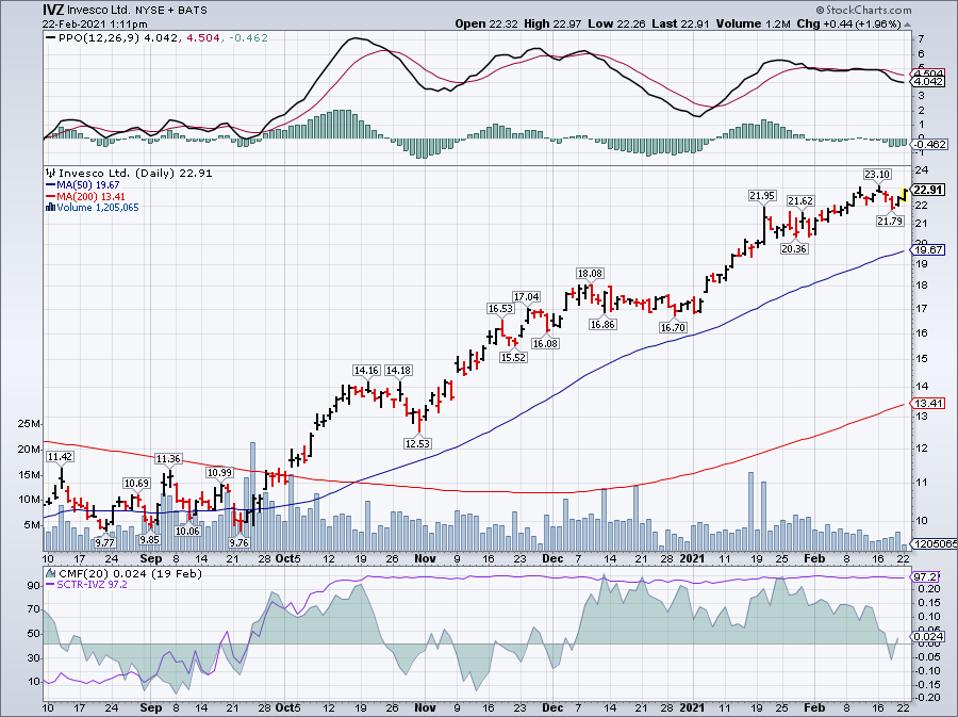
Task: Click the 90 SCTR axis label
Action: point(34,586)
